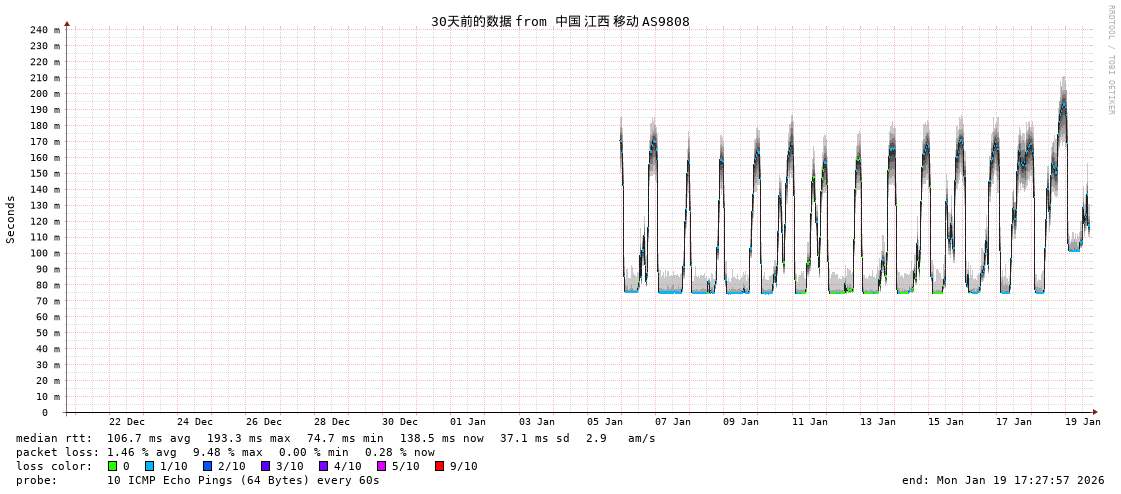Click the 240 m y-axis label
1121x494 pixels.
44,30
